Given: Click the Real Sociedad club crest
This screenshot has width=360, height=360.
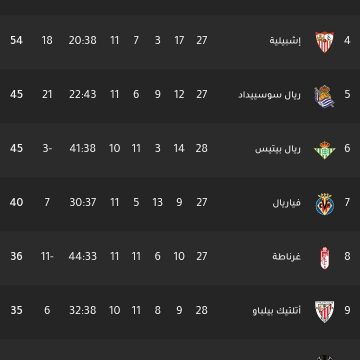Looking at the screenshot, I should point(324,96).
